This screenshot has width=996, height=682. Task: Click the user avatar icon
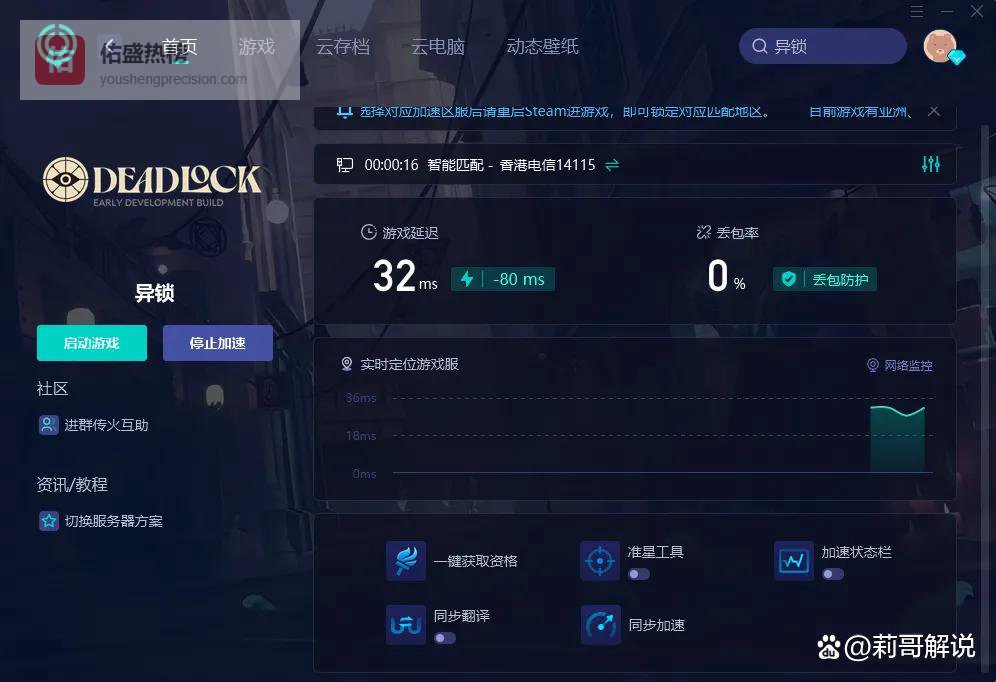tap(941, 46)
